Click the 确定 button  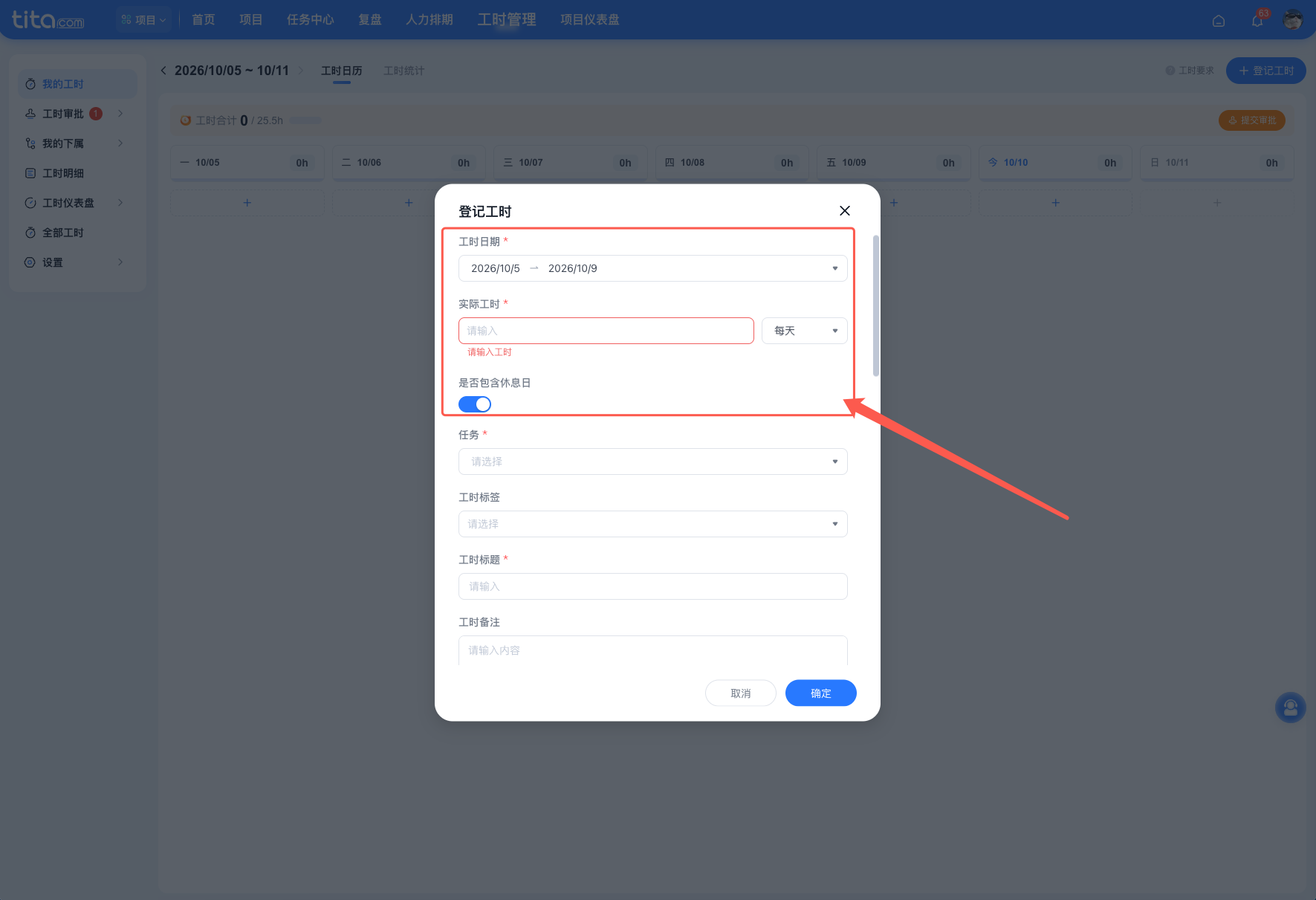click(820, 693)
